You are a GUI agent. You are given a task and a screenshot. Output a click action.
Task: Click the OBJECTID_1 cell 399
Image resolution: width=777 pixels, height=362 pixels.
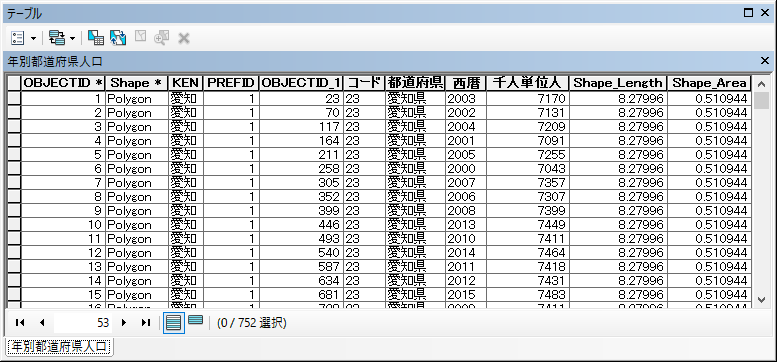(x=301, y=211)
